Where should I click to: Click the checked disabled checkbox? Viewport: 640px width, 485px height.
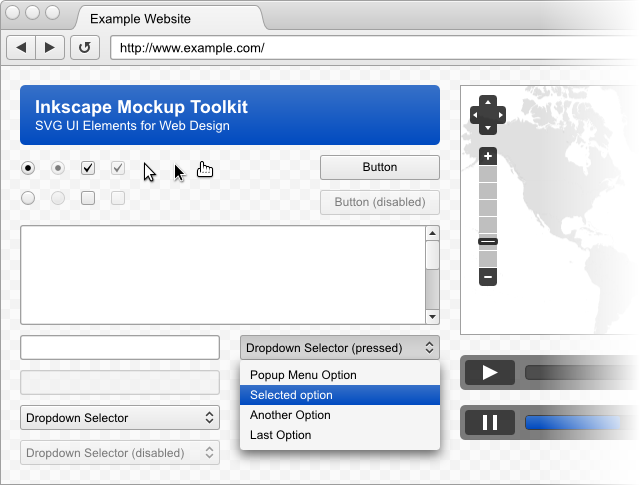(118, 168)
